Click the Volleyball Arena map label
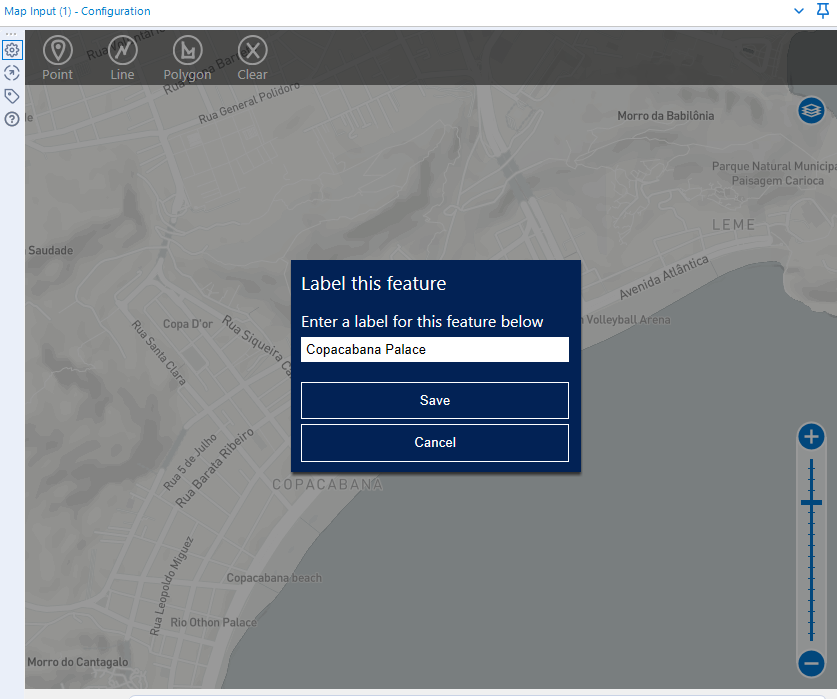837x699 pixels. (628, 320)
